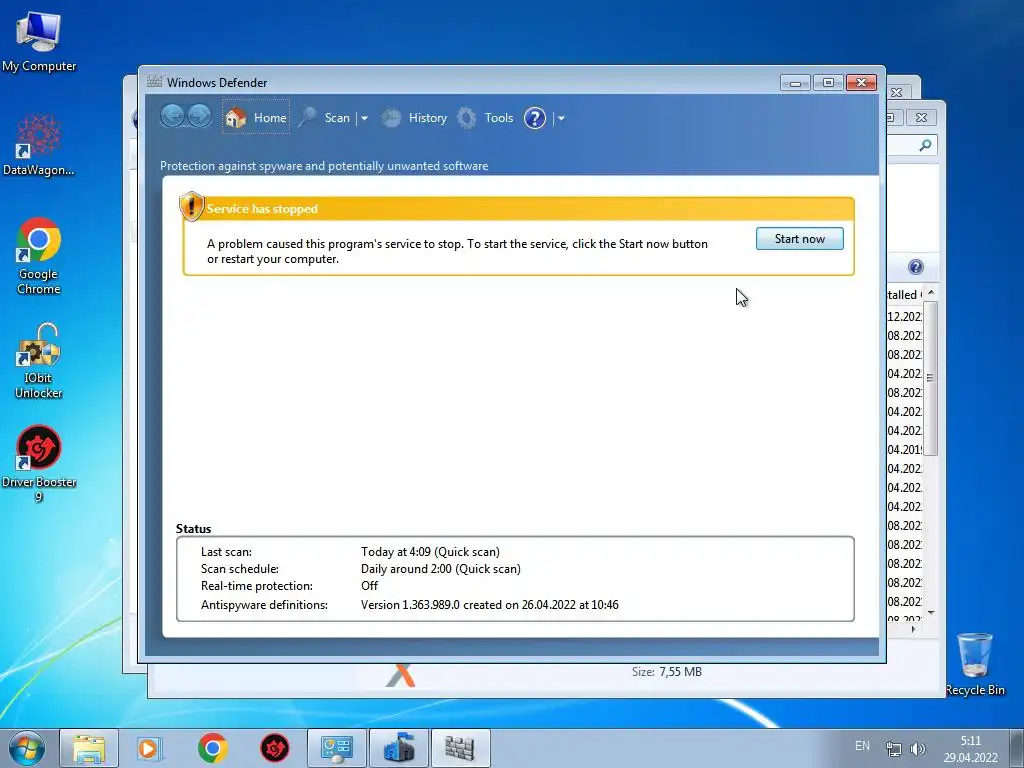Click the warning shield icon
This screenshot has width=1024, height=768.
click(x=191, y=206)
